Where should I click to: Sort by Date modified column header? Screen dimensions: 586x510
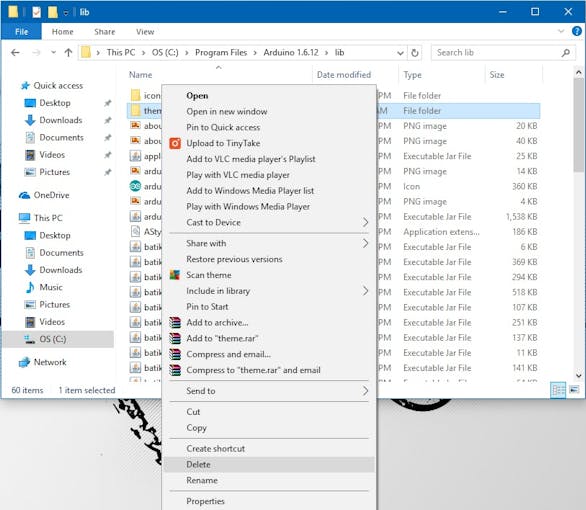344,75
